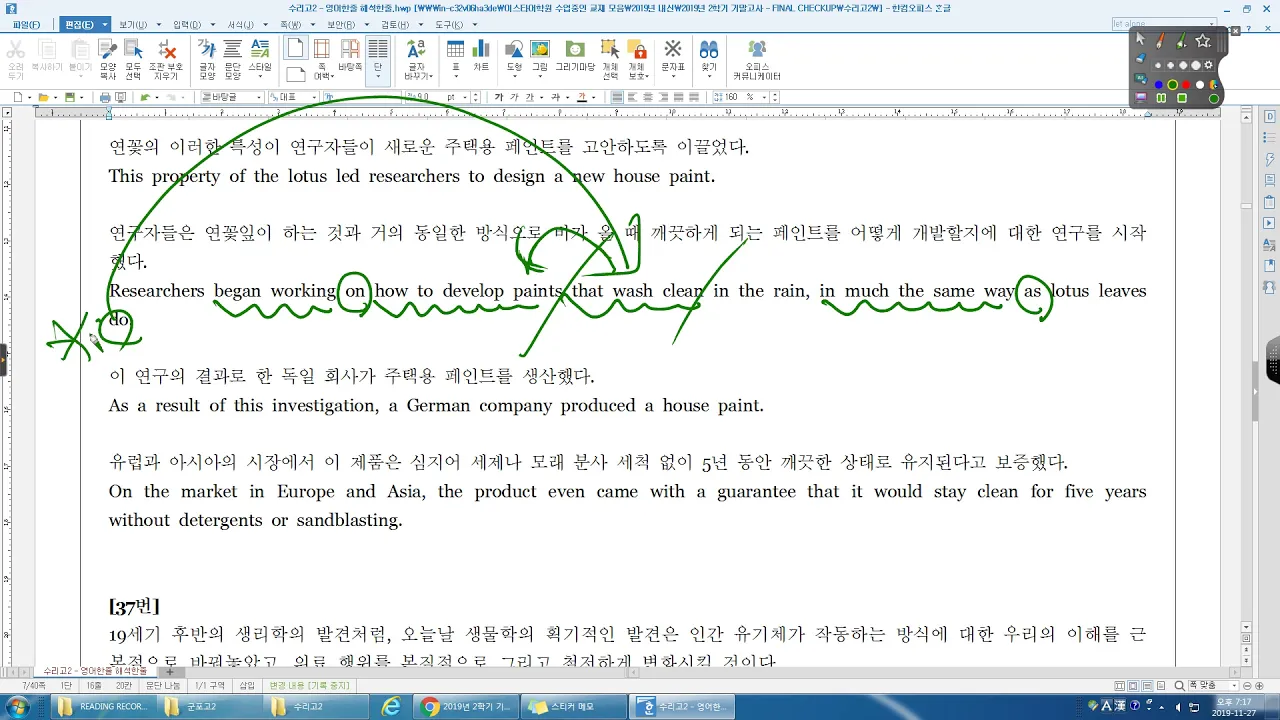Viewport: 1280px width, 720px height.
Task: Pick the white pen color
Action: coord(1200,85)
